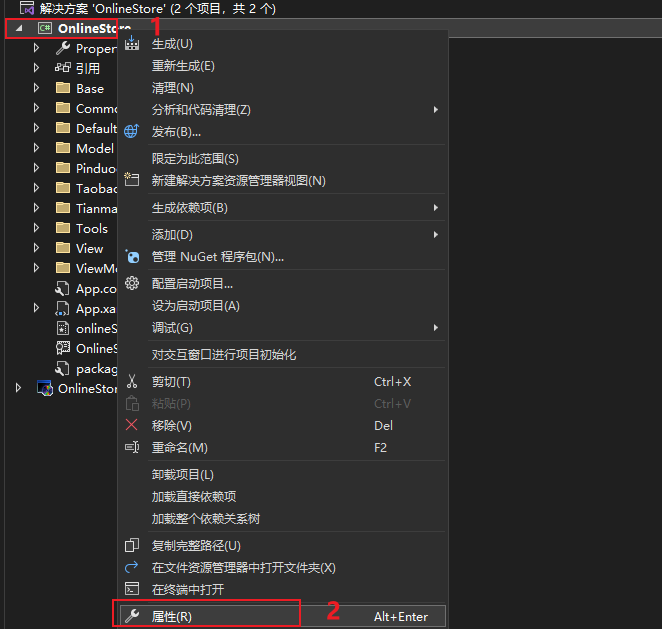Click the scissors icon for 剪切(T)
662x629 pixels.
[132, 382]
